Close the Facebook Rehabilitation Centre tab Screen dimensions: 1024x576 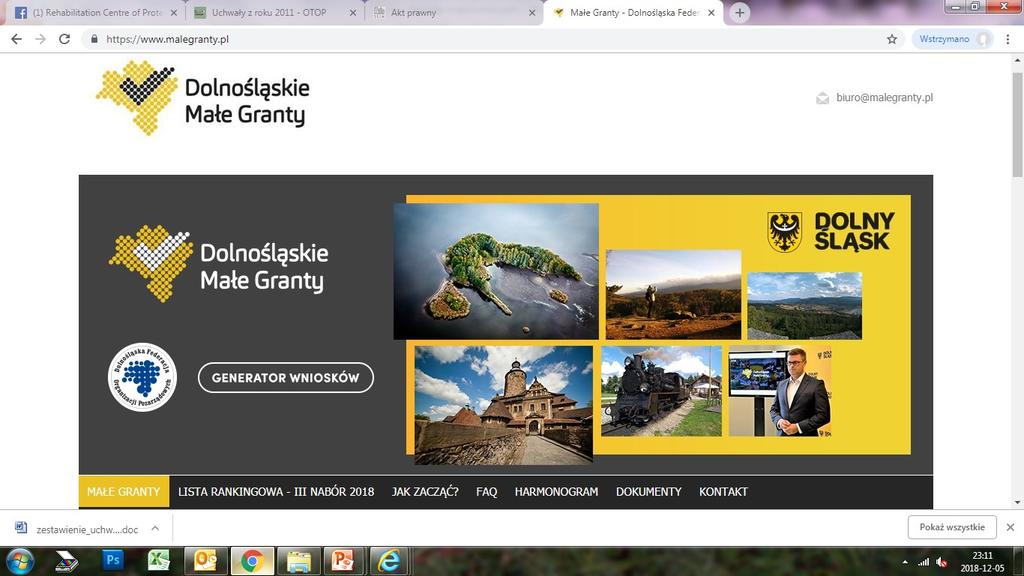coord(174,12)
